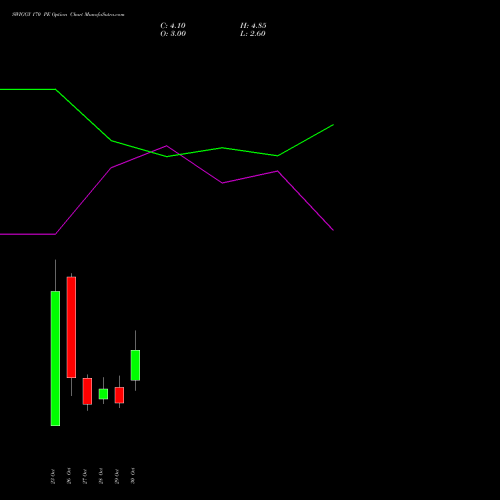Click the "27 Oct" date axis label

point(85,476)
